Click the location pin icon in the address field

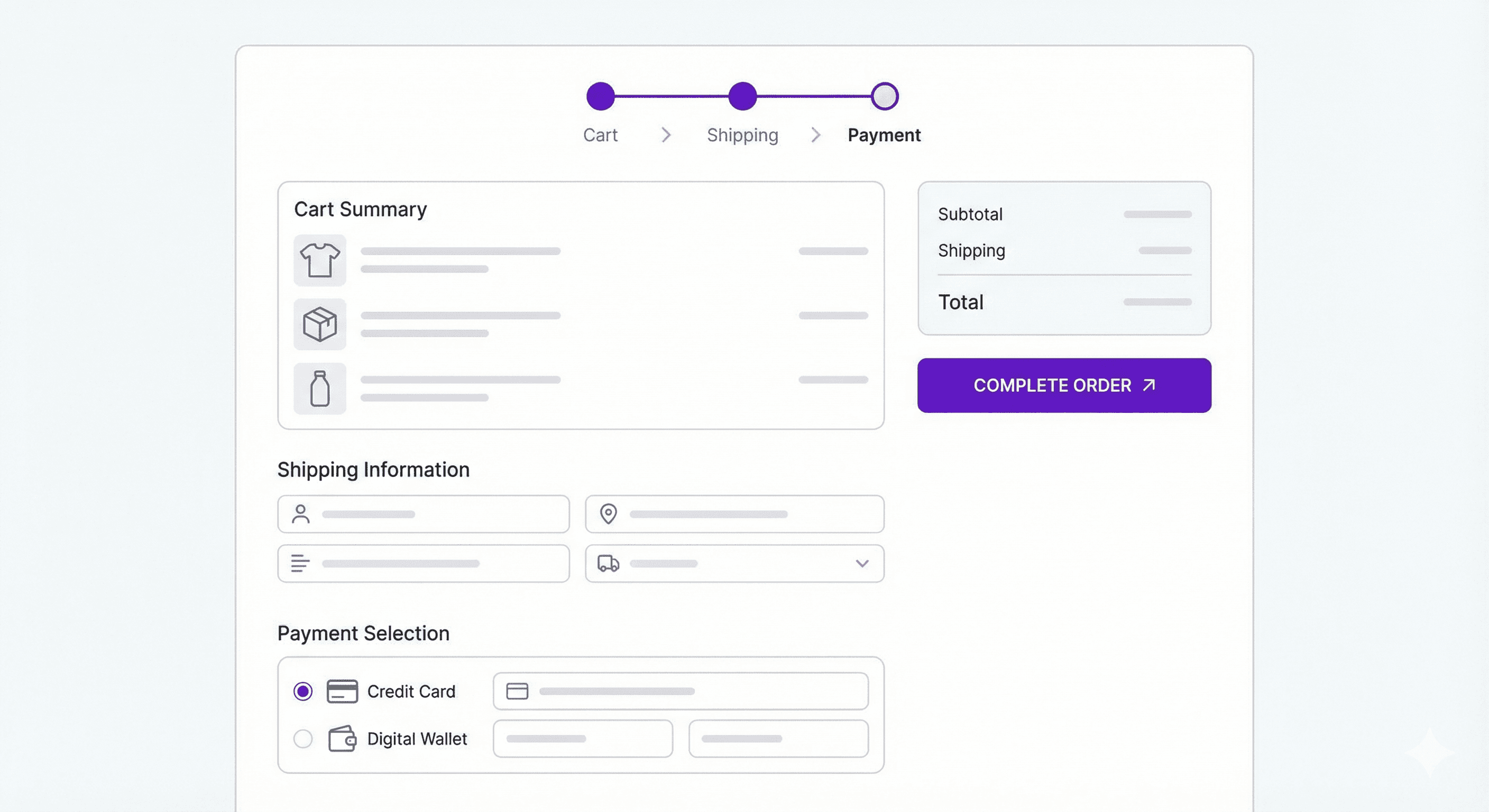[x=608, y=513]
